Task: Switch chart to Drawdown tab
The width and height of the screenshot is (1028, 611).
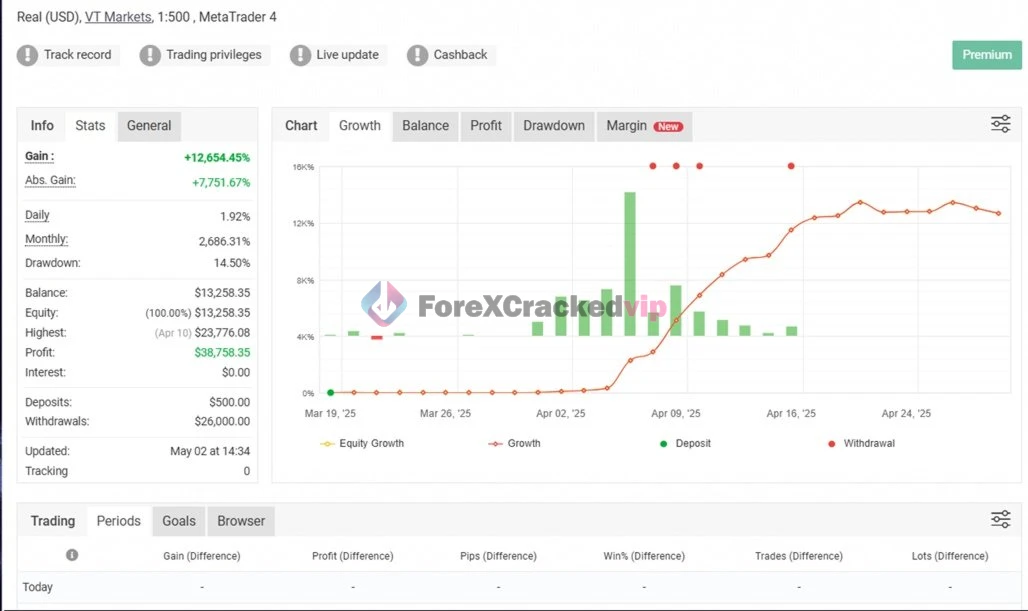Action: (x=554, y=126)
